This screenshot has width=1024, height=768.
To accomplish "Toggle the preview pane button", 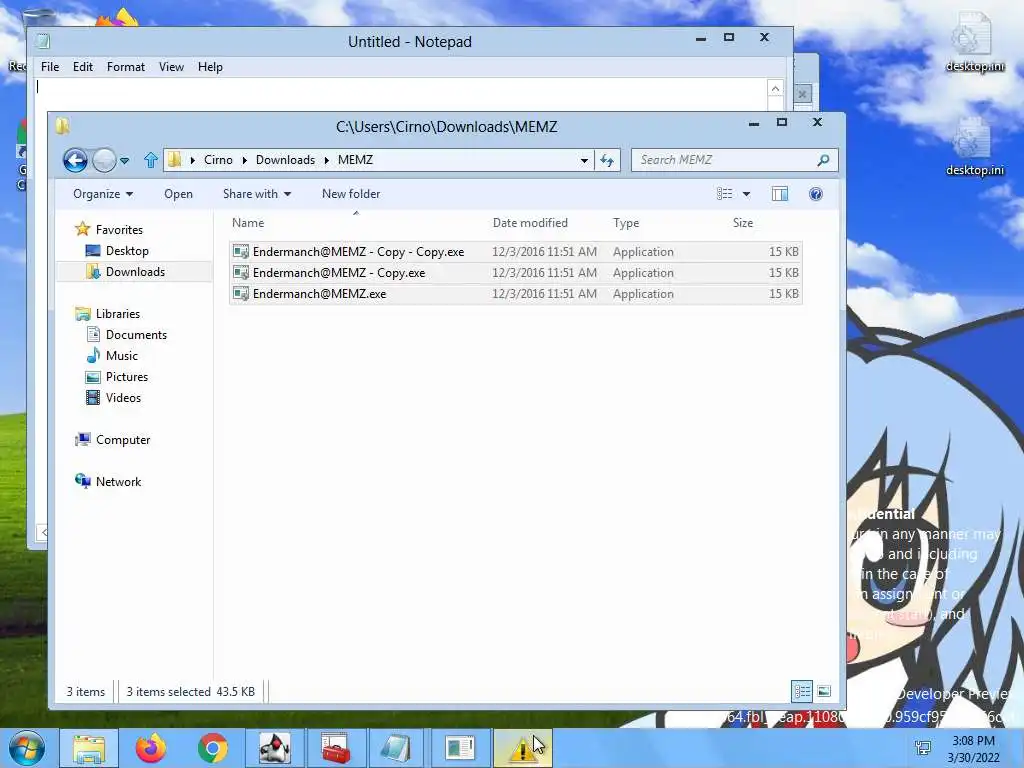I will pos(780,194).
